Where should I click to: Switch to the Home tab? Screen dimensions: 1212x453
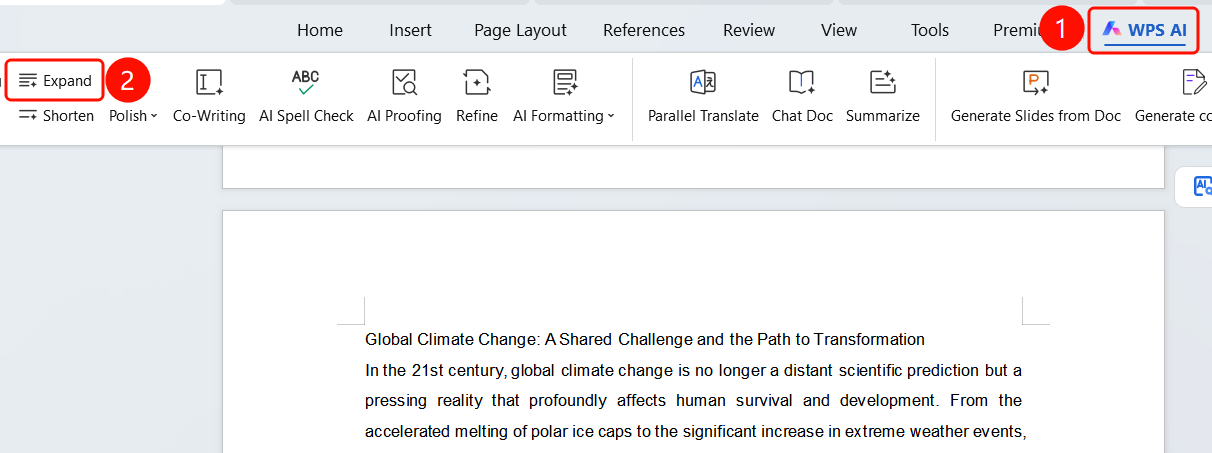pos(320,30)
